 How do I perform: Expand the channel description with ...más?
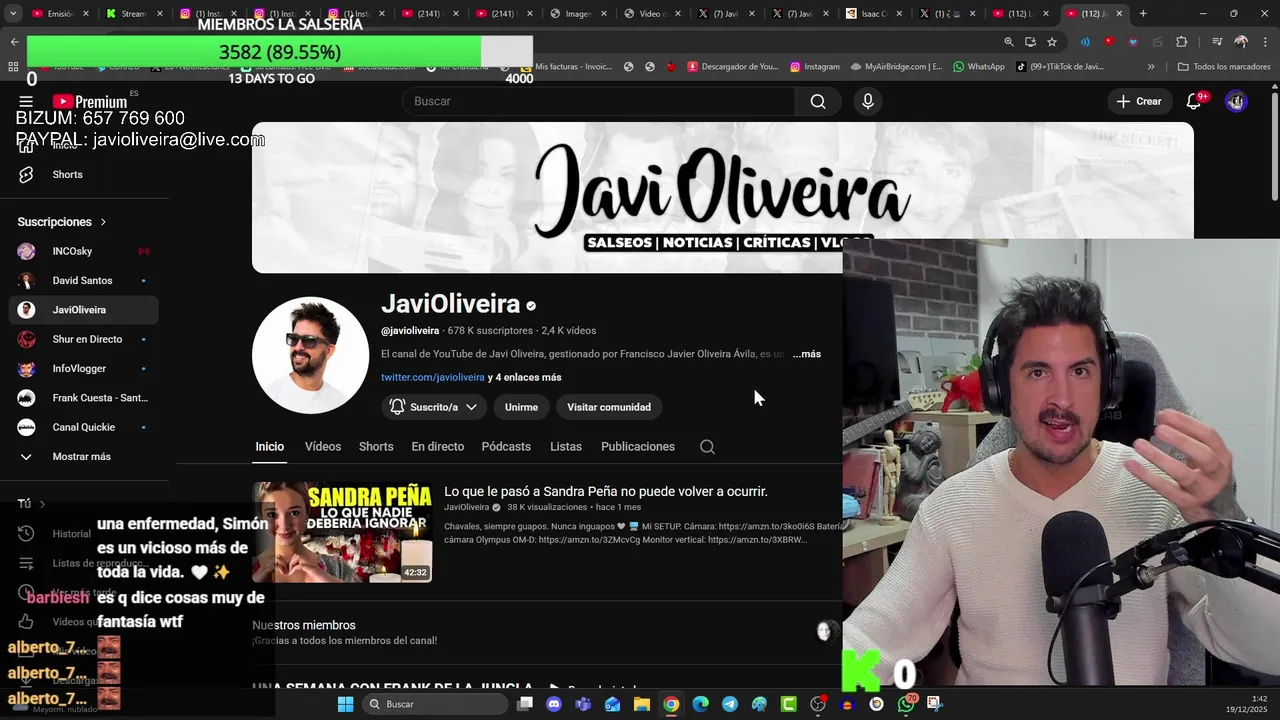pos(807,354)
